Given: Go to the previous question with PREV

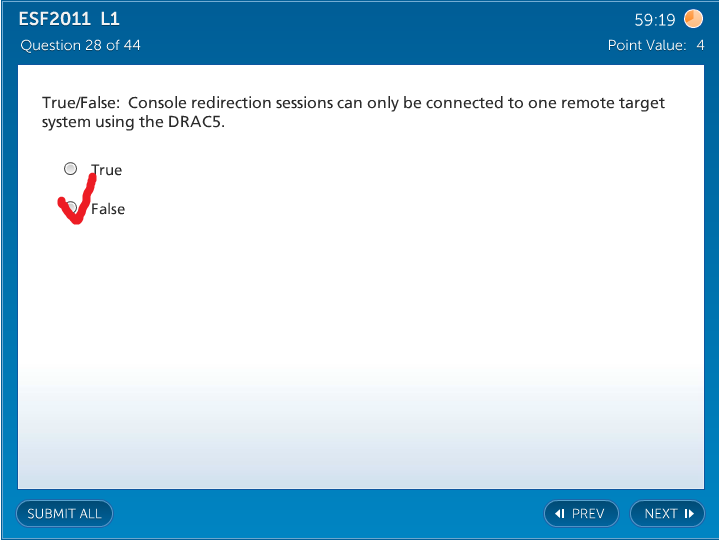Looking at the screenshot, I should pos(581,514).
